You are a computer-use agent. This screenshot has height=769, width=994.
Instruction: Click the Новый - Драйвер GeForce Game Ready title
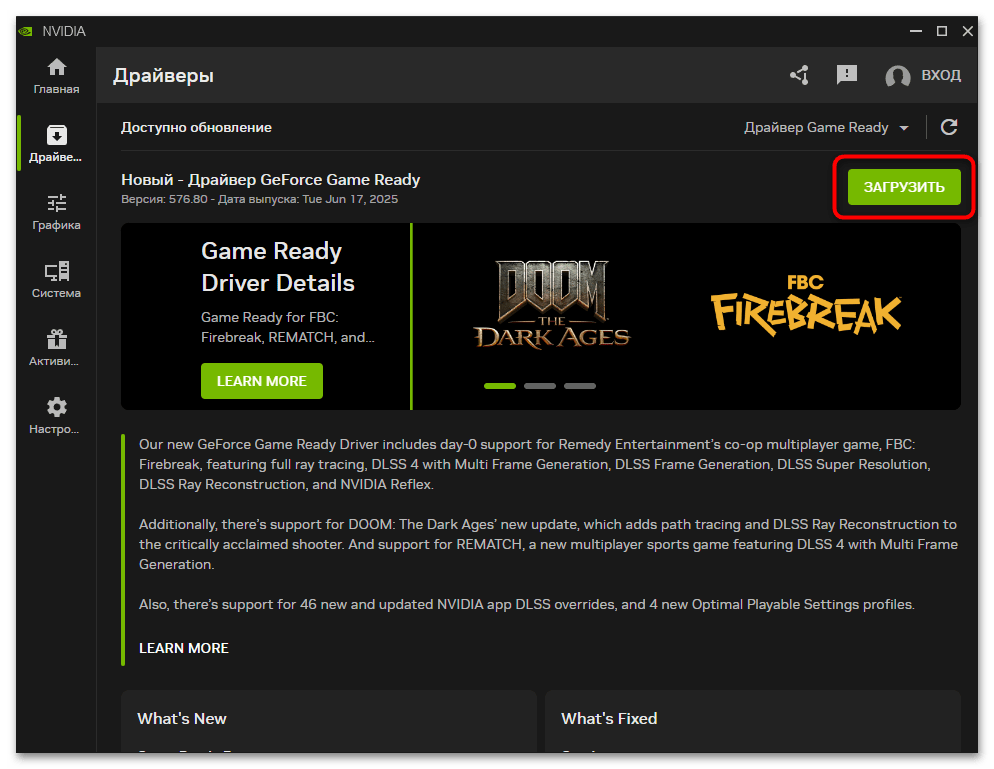pos(271,179)
